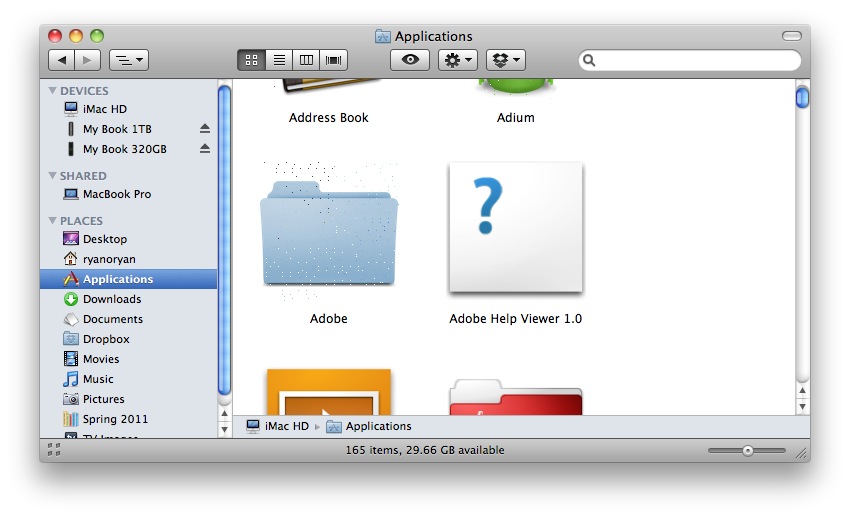Click the sidebar scrollbar thumb
850x517 pixels.
224,240
